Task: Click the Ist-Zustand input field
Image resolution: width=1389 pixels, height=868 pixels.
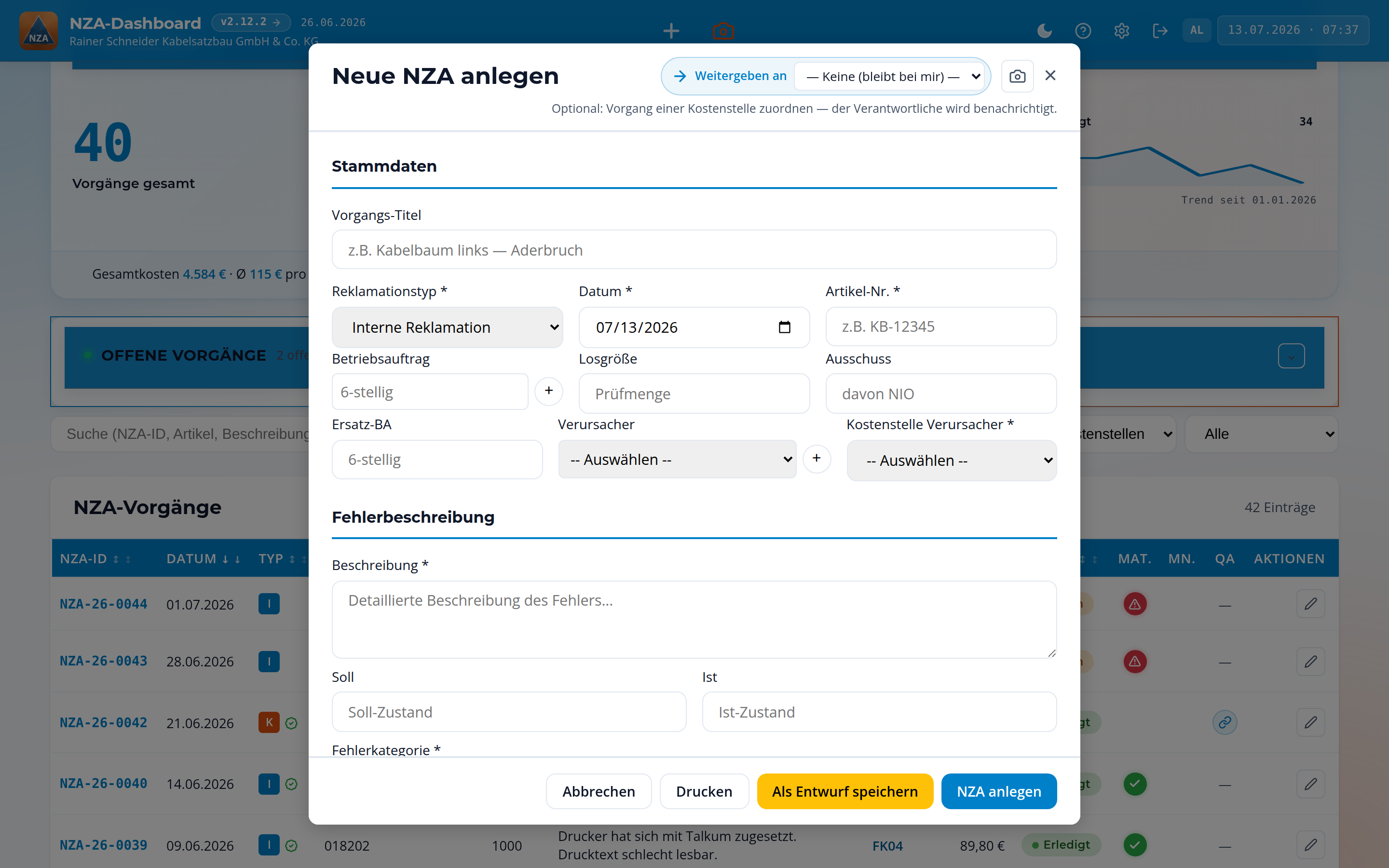Action: pyautogui.click(x=879, y=712)
